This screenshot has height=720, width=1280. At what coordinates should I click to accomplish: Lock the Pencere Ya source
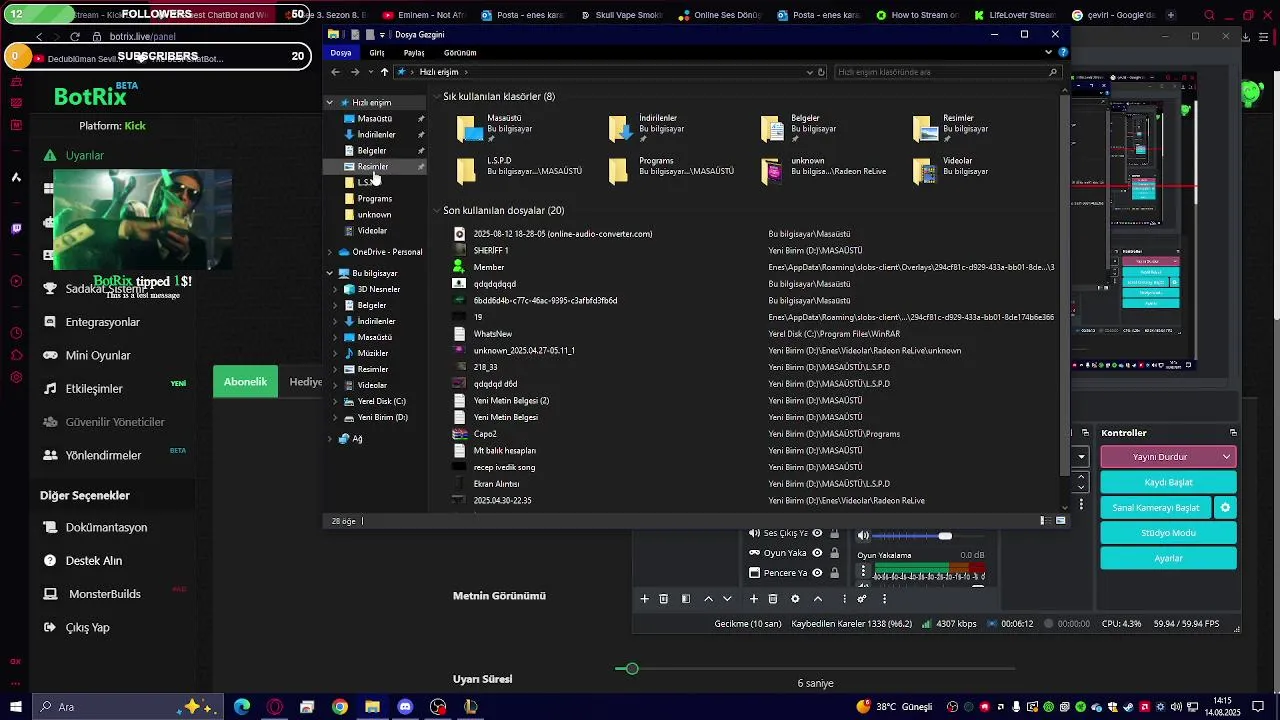834,573
